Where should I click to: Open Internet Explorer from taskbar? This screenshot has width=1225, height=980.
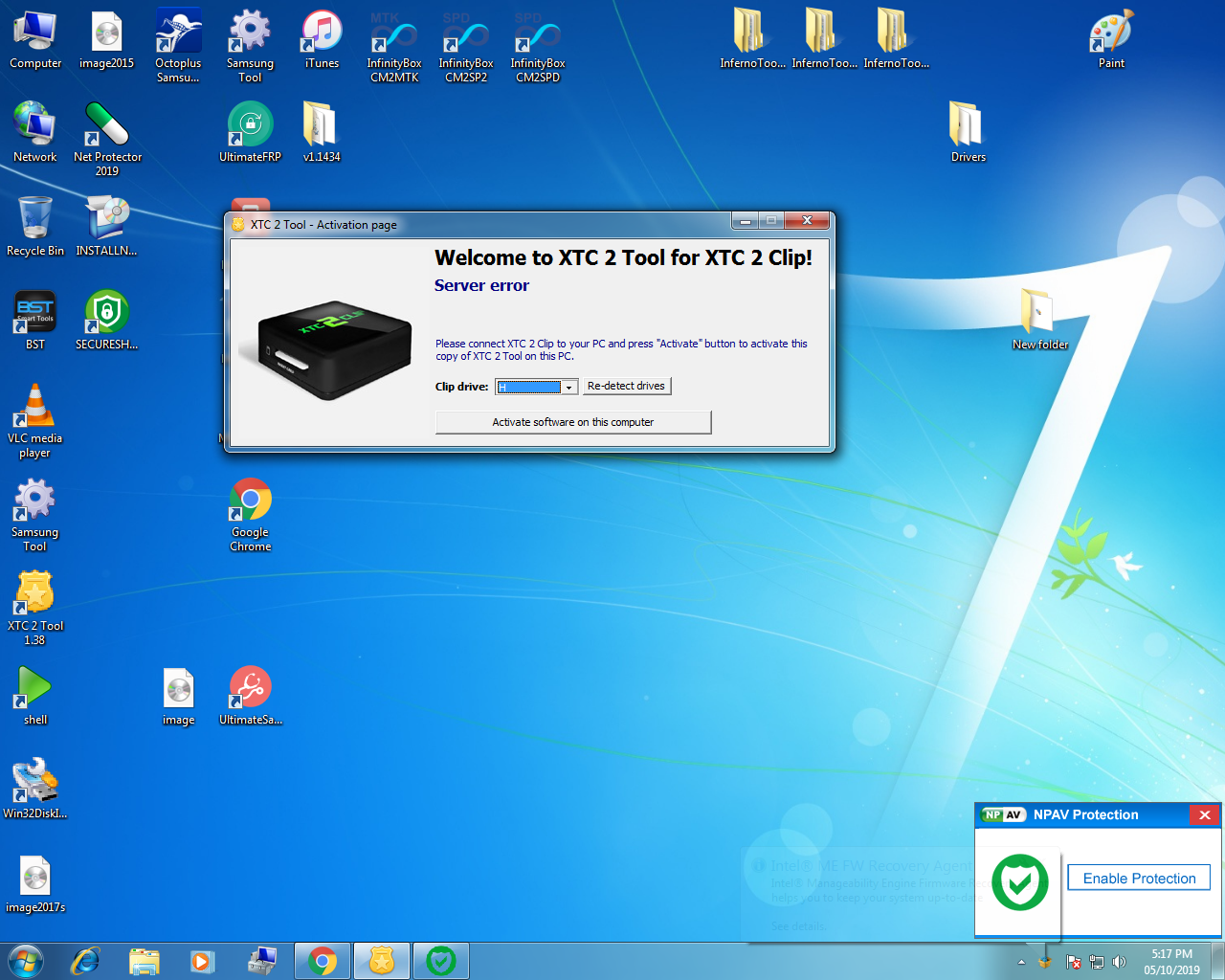[x=85, y=961]
